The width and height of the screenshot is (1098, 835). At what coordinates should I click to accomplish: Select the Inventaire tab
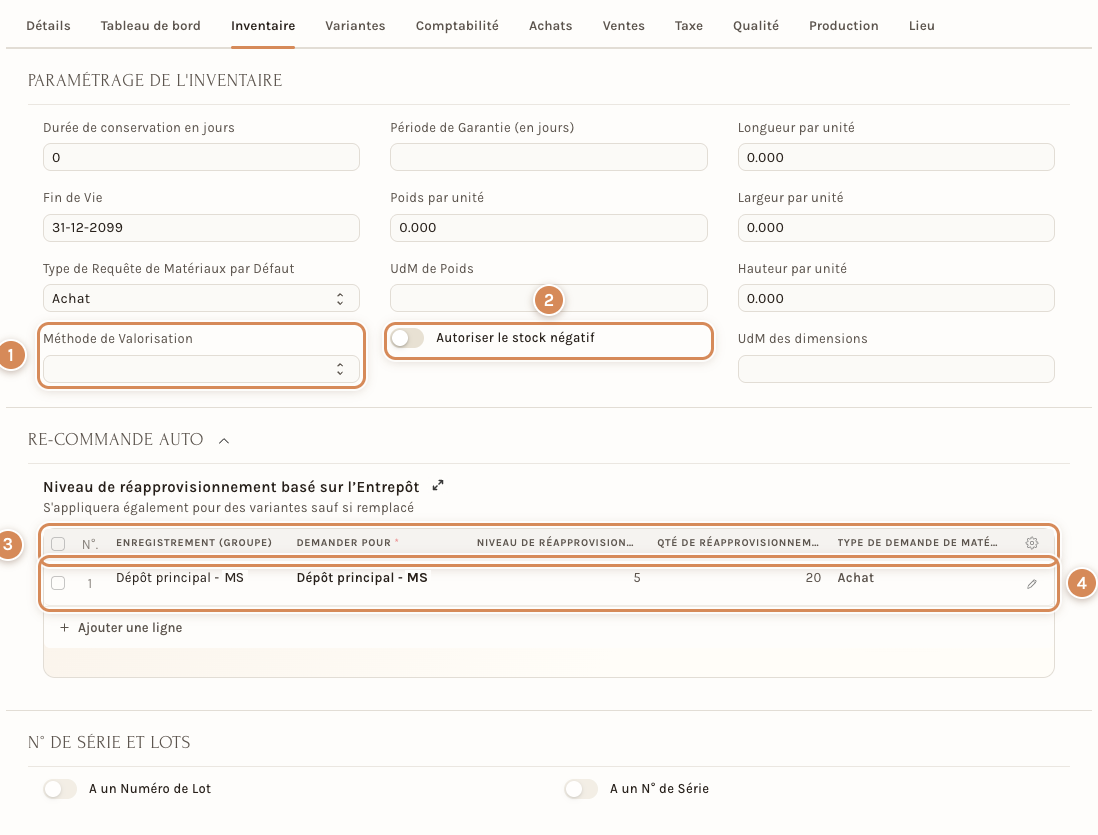click(263, 26)
